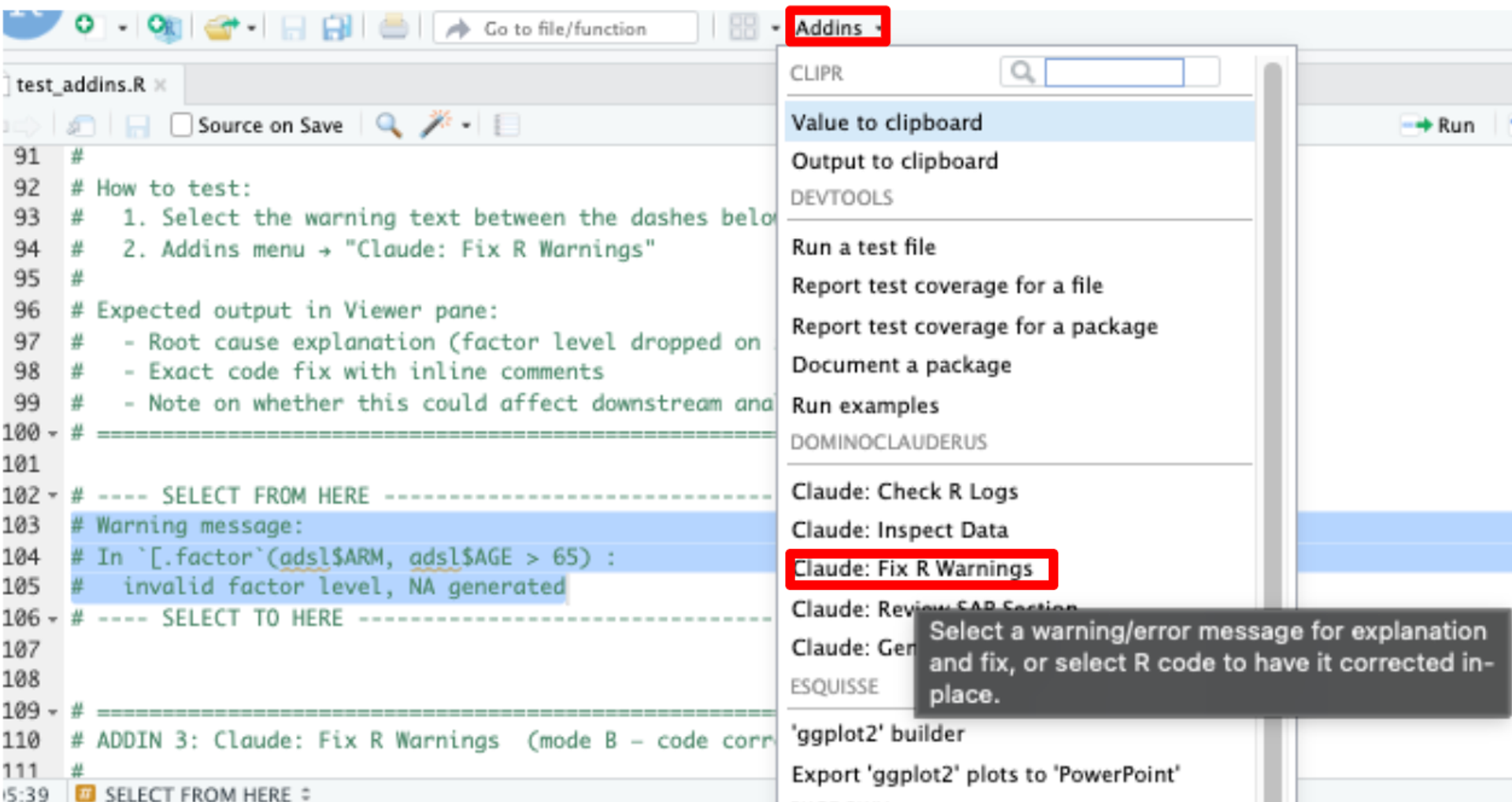Click the DEVTOOLS section header
This screenshot has height=802, width=1512.
coord(842,198)
